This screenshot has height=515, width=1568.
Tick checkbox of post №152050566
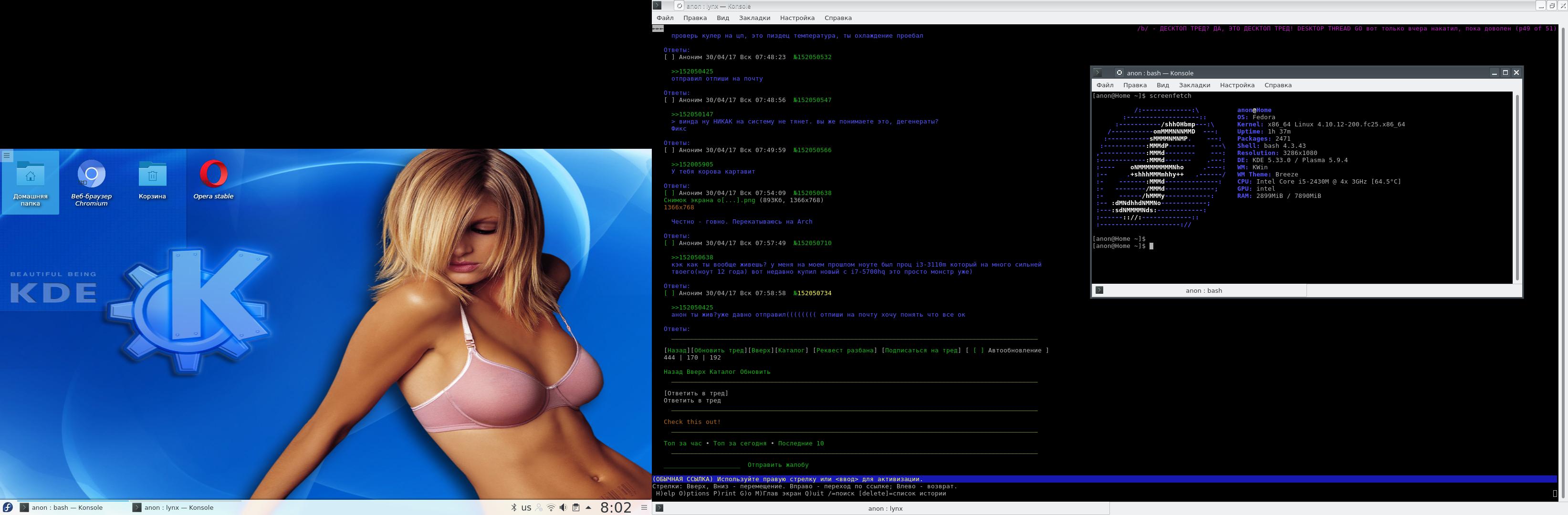(x=669, y=150)
